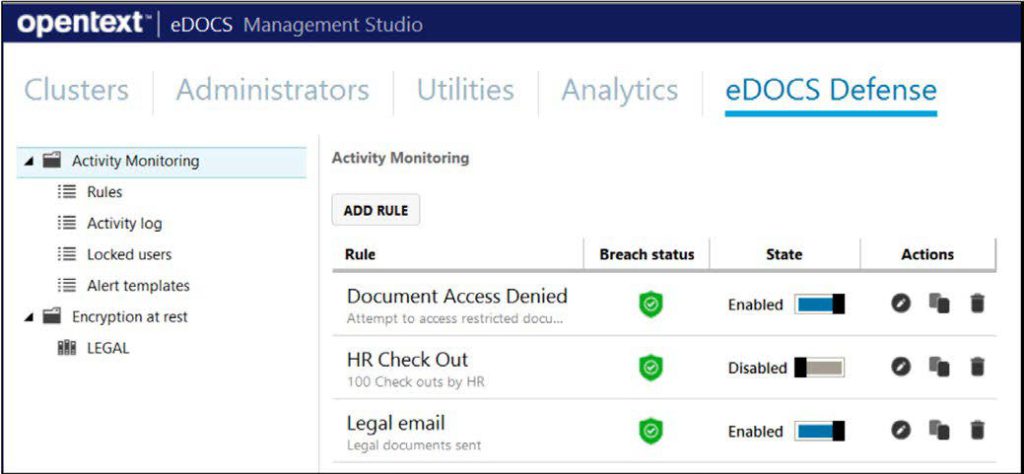Image resolution: width=1024 pixels, height=474 pixels.
Task: Delete the Document Access Denied rule
Action: pos(977,304)
